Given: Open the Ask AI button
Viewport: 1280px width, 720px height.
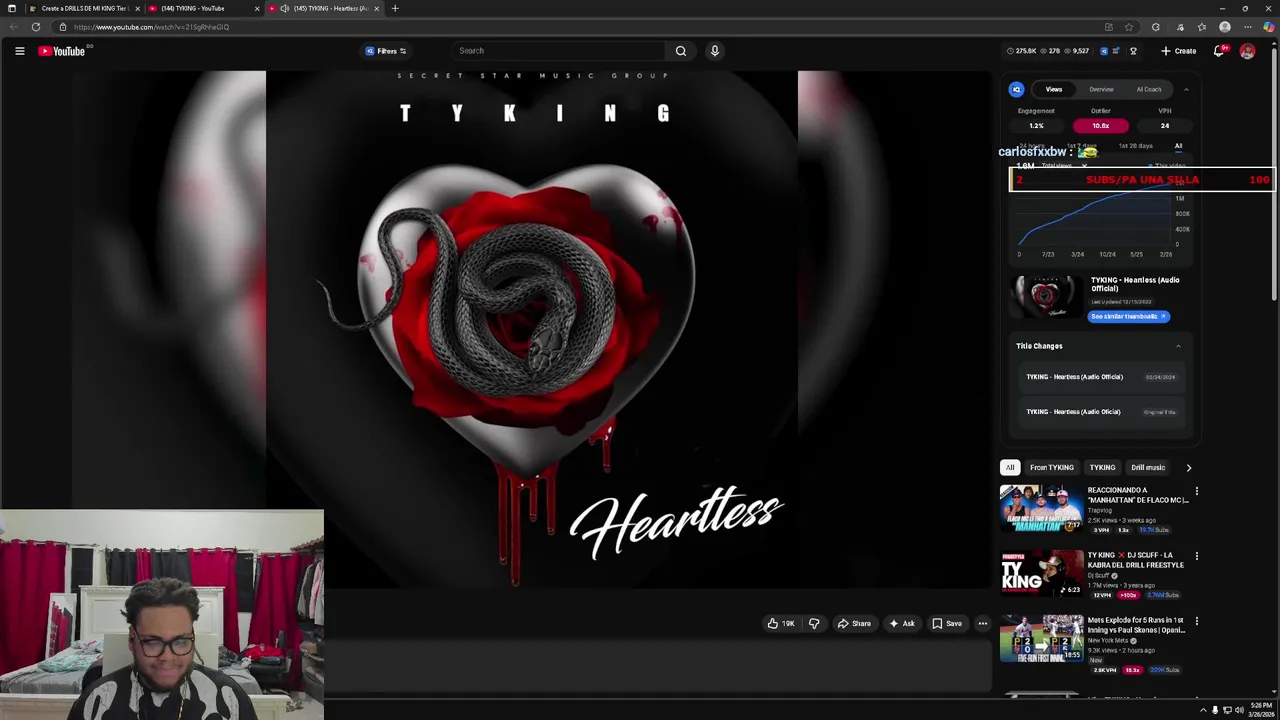Looking at the screenshot, I should (902, 624).
